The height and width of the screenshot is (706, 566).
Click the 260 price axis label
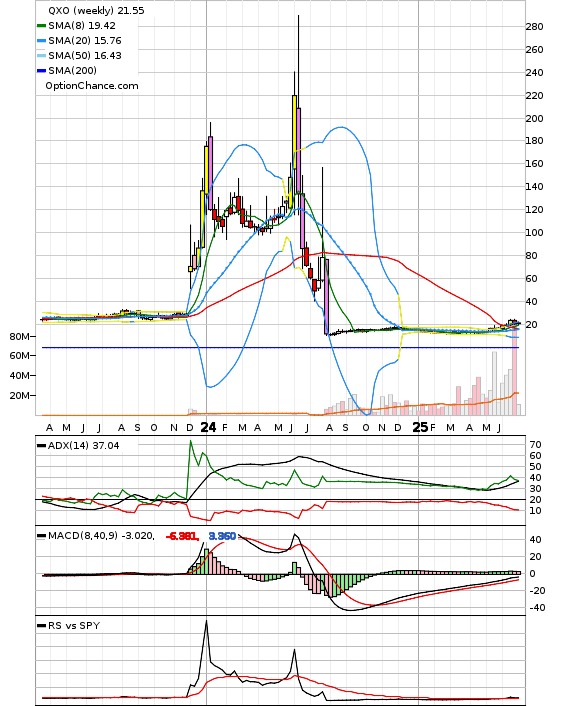click(x=534, y=50)
